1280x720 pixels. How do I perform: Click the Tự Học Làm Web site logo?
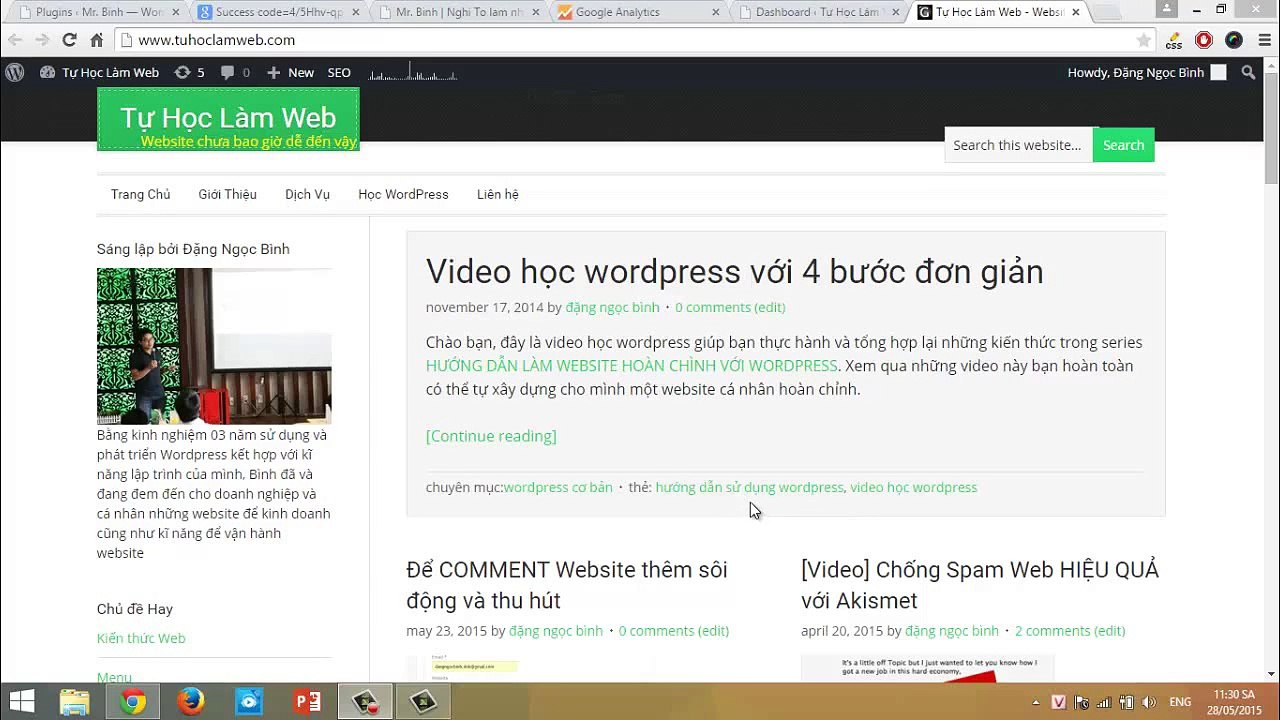(228, 119)
